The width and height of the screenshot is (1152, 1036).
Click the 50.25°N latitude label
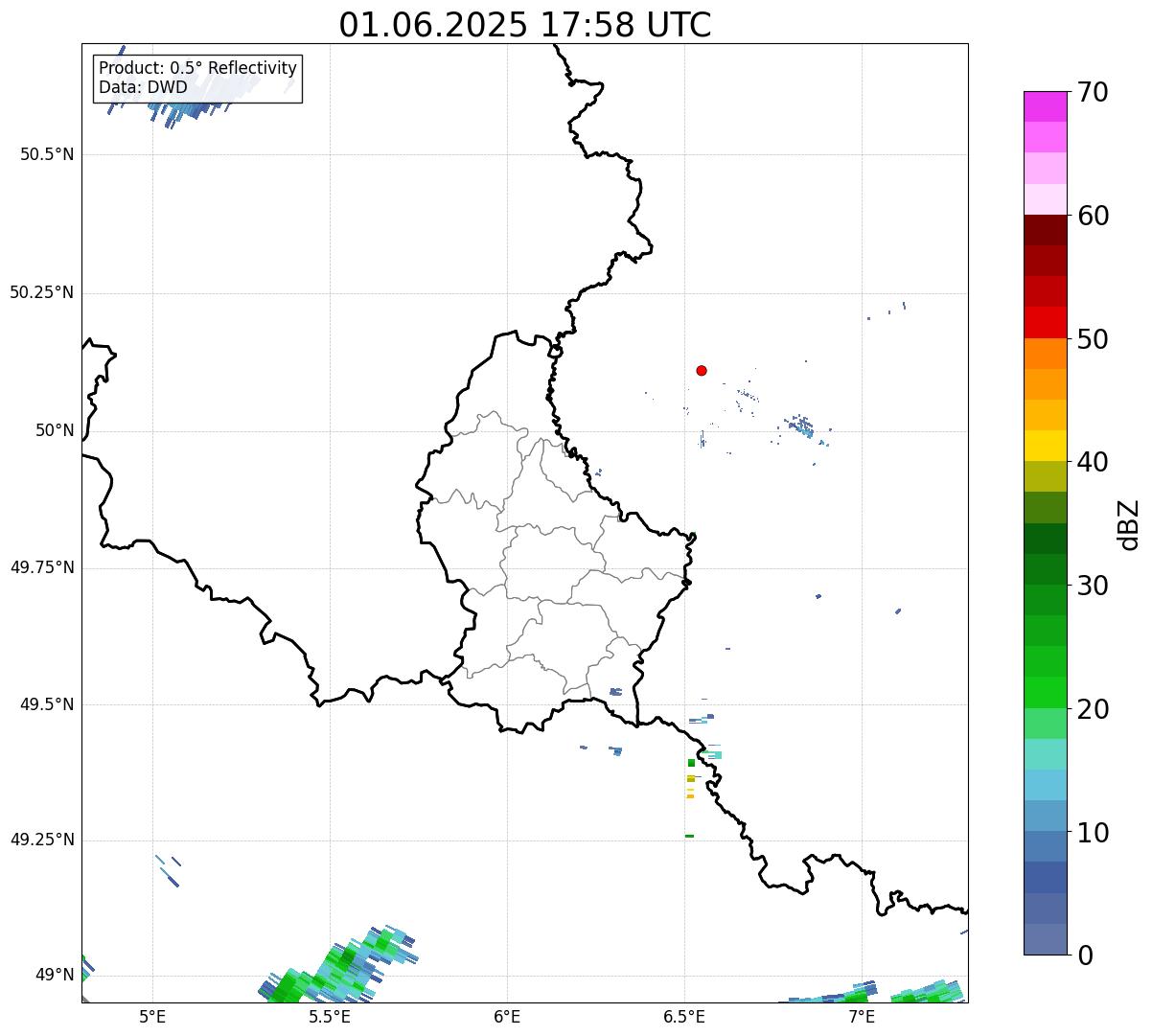(x=41, y=293)
